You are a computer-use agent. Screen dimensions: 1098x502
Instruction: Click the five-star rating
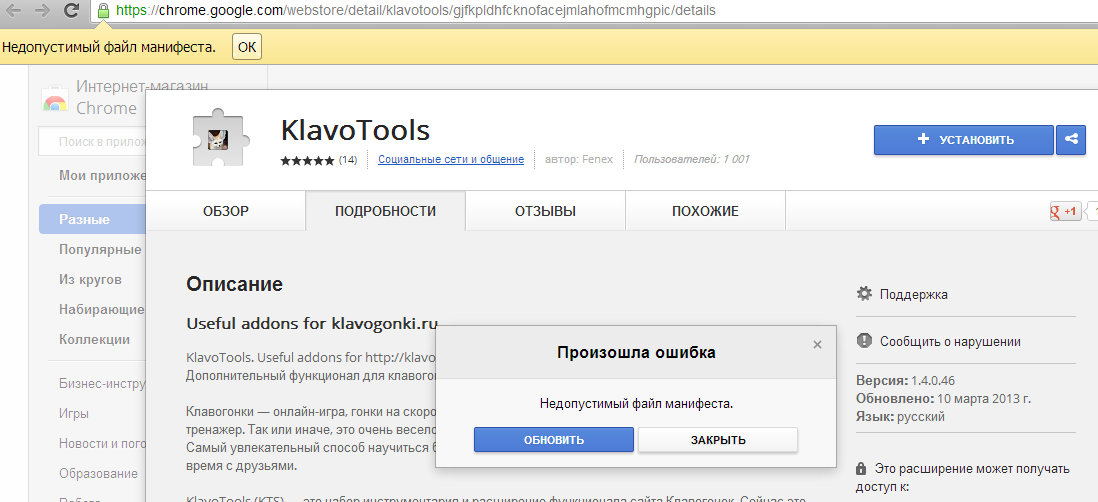coord(307,160)
